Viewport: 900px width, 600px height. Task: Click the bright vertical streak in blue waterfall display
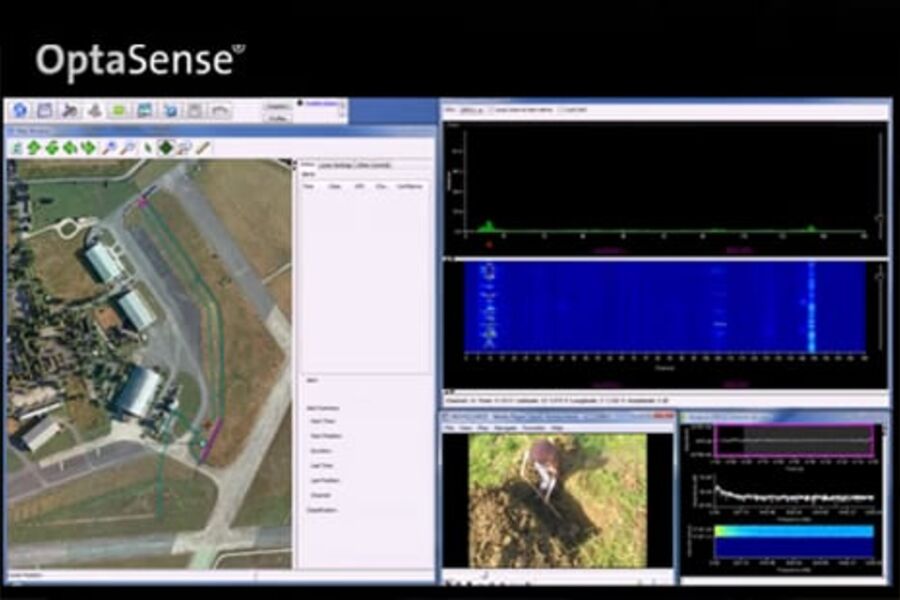[x=811, y=306]
